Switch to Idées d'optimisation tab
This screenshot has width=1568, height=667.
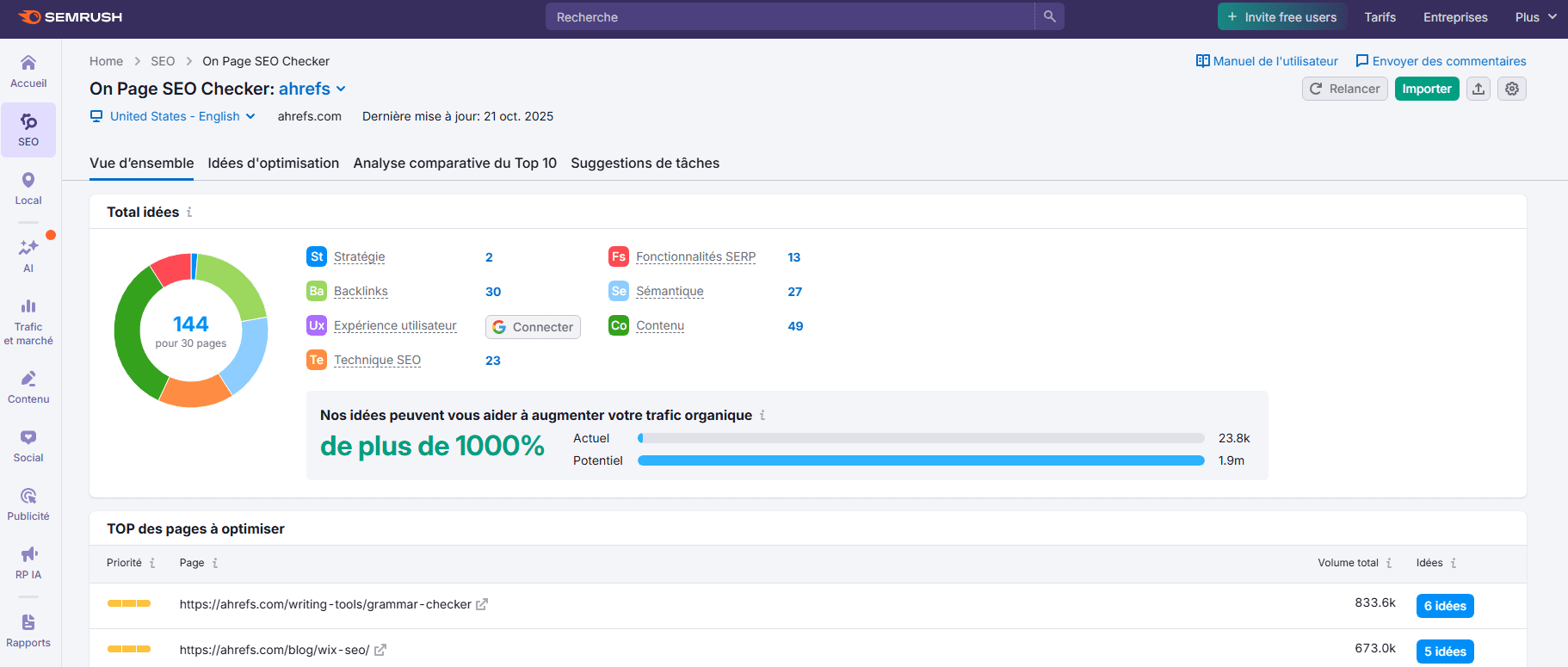[x=274, y=163]
